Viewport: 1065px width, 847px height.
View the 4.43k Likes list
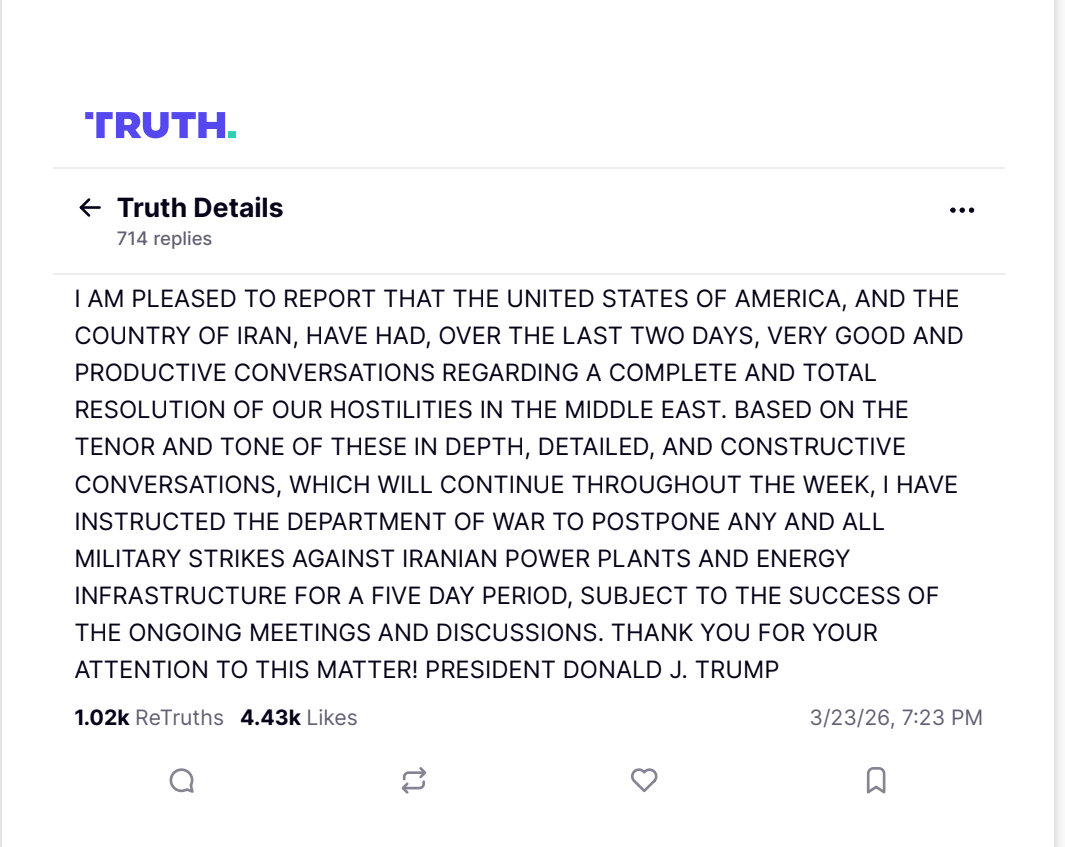[x=298, y=718]
